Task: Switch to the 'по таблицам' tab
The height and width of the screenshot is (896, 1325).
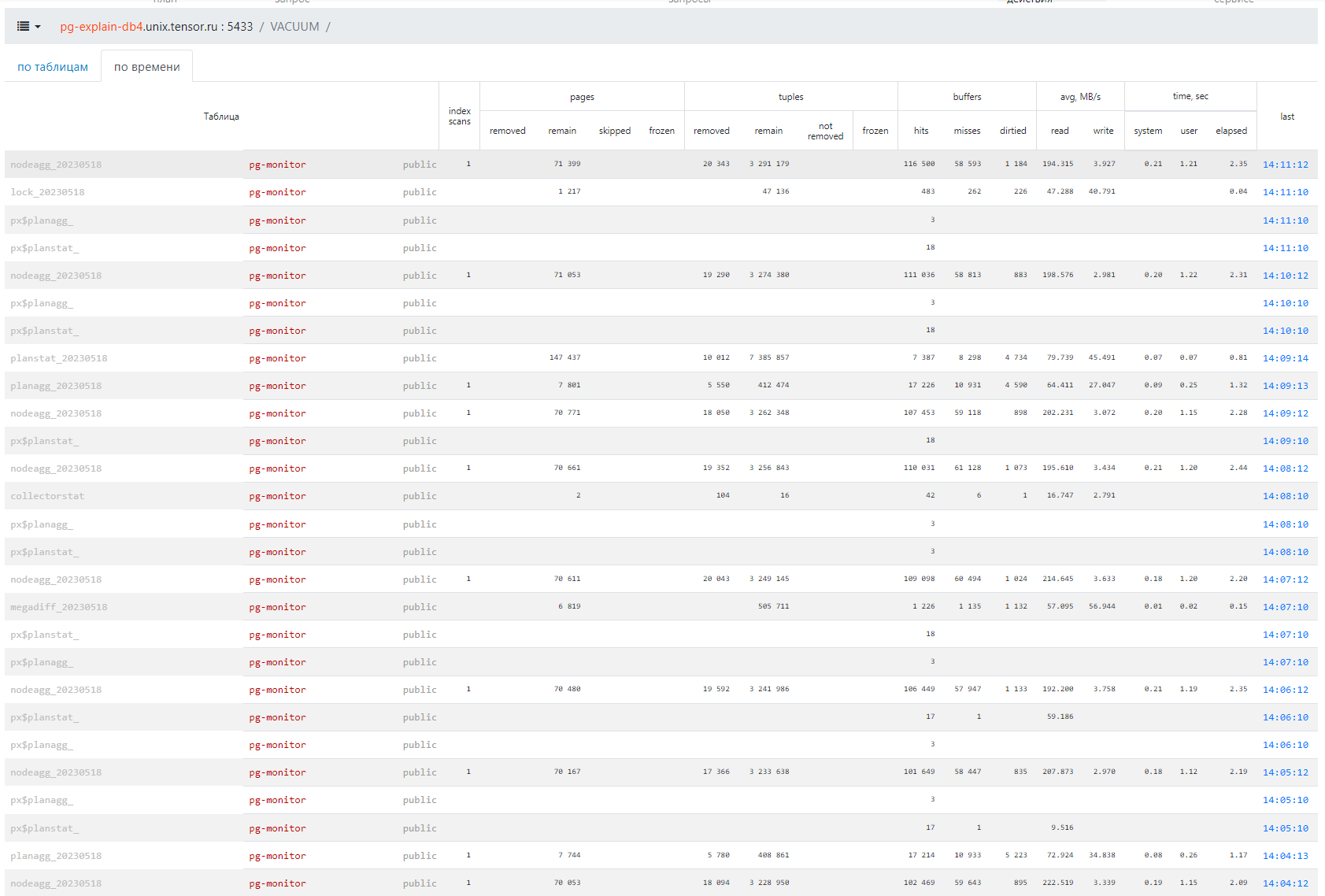Action: [x=53, y=67]
